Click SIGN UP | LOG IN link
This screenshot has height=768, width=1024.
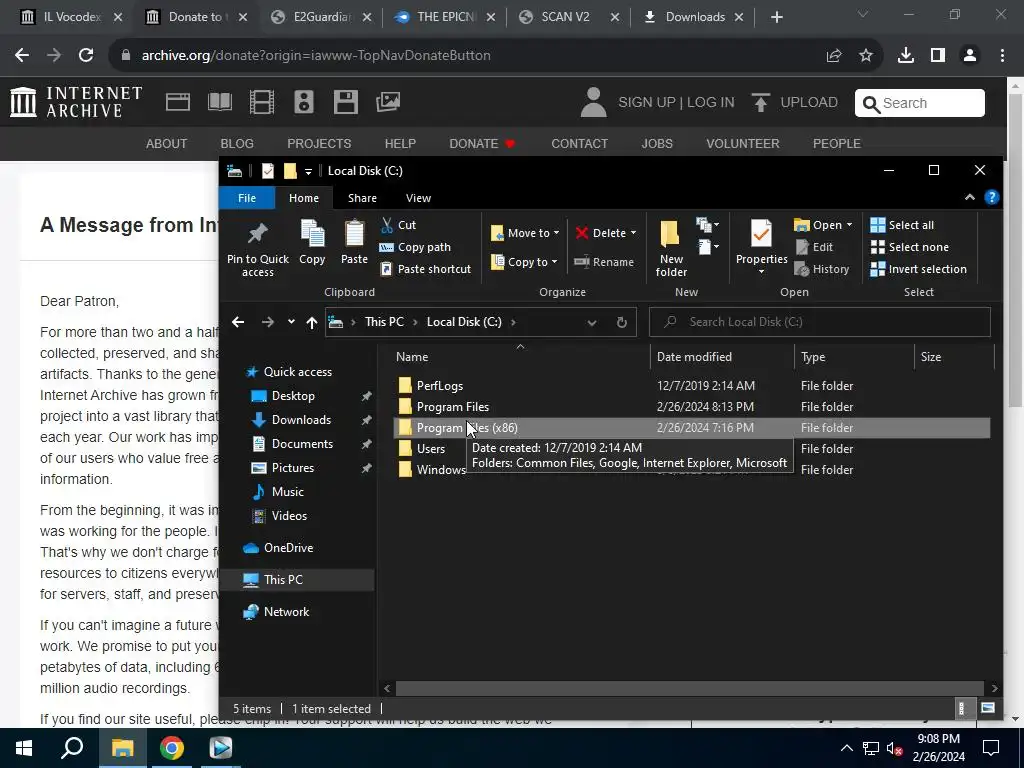click(x=676, y=103)
